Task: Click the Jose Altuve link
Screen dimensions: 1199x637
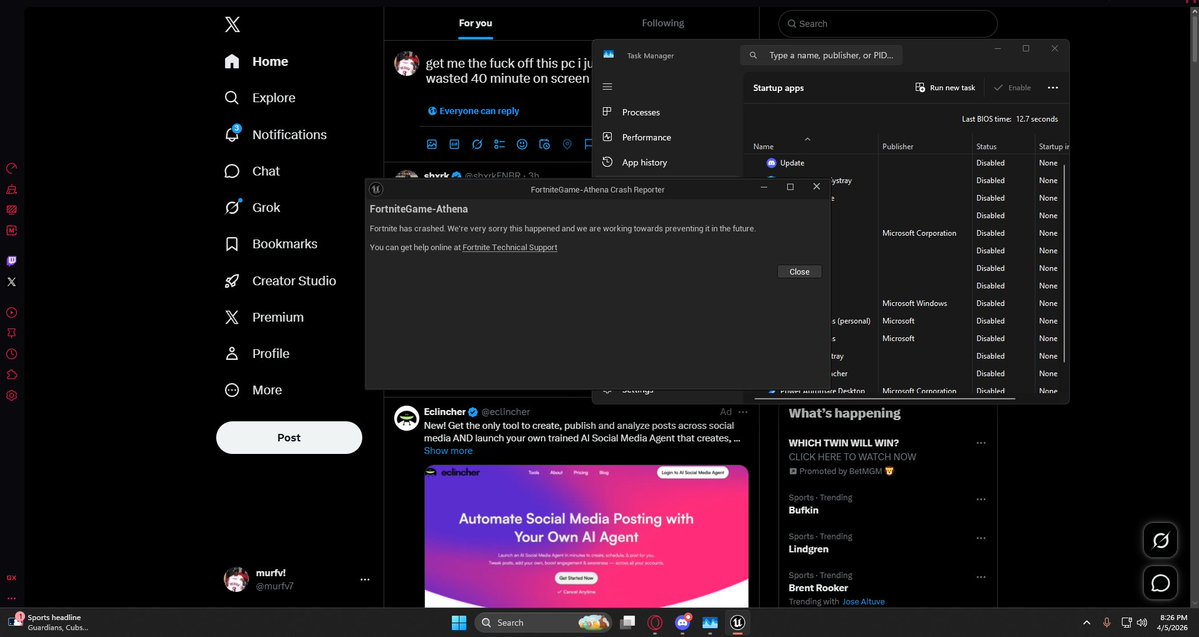Action: click(x=863, y=602)
